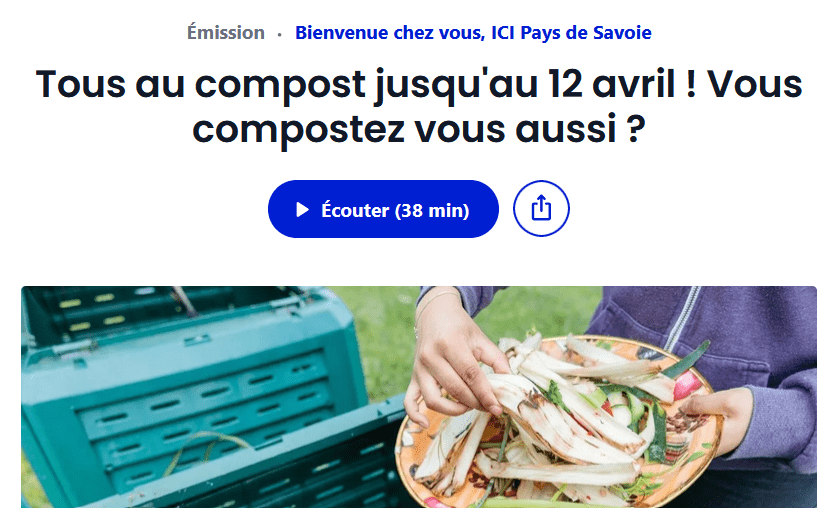832x508 pixels.
Task: Open Bienvenue chez vous show link
Action: 473,33
